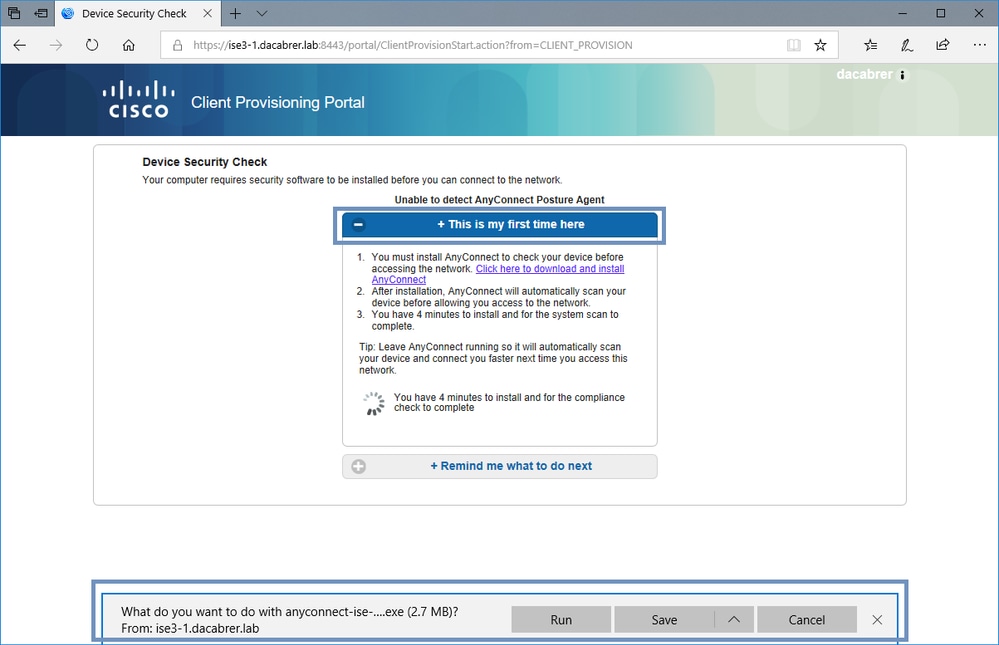Click 'Unable to detect AnyConnect Posture Agent' text

coord(500,199)
